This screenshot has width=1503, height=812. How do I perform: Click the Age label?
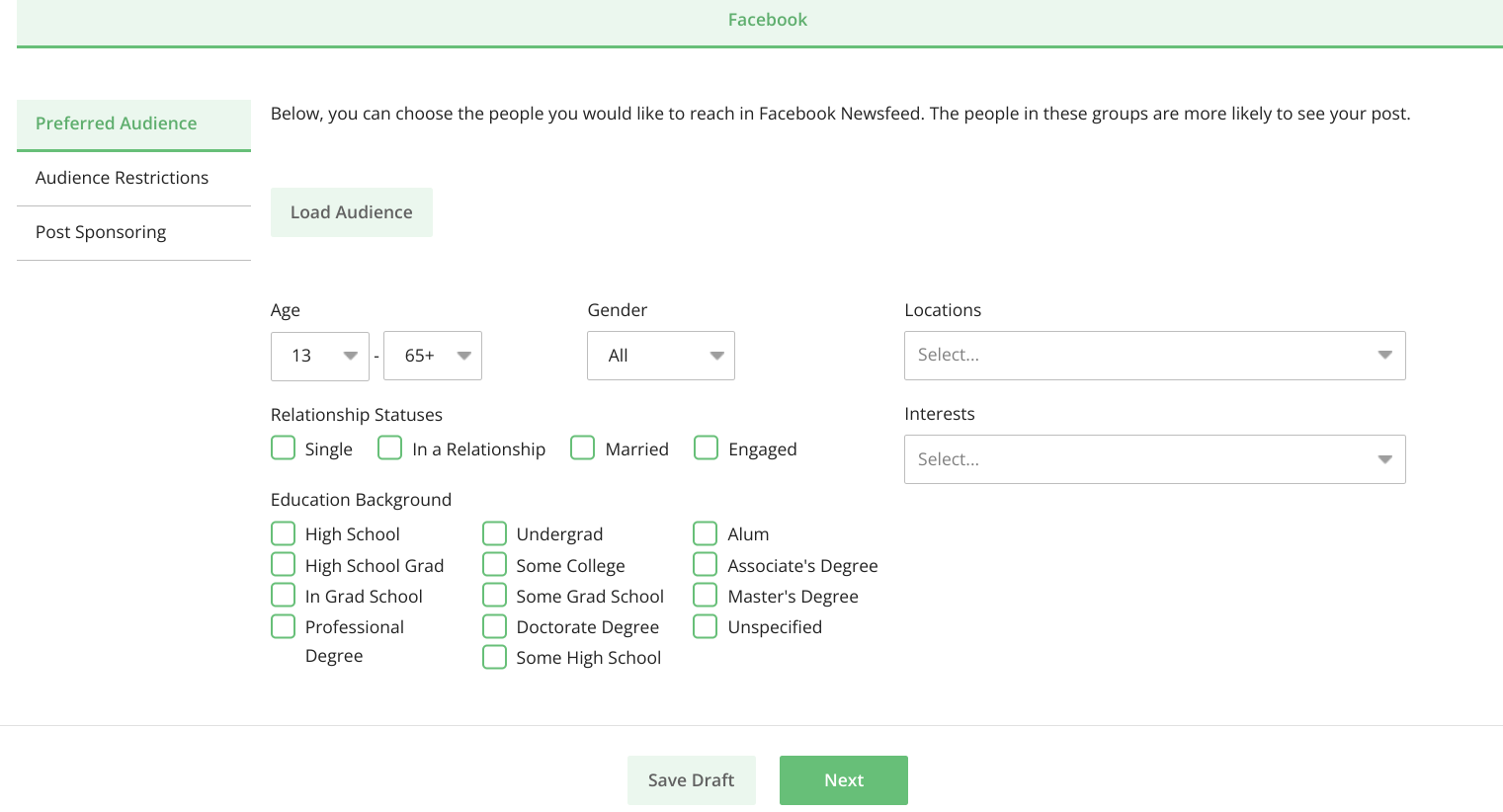click(x=286, y=310)
